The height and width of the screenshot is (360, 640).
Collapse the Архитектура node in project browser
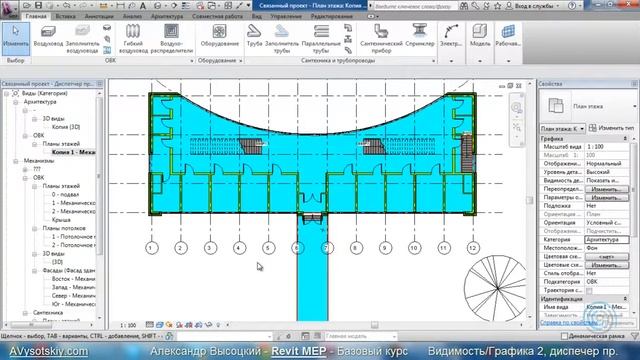[x=16, y=102]
